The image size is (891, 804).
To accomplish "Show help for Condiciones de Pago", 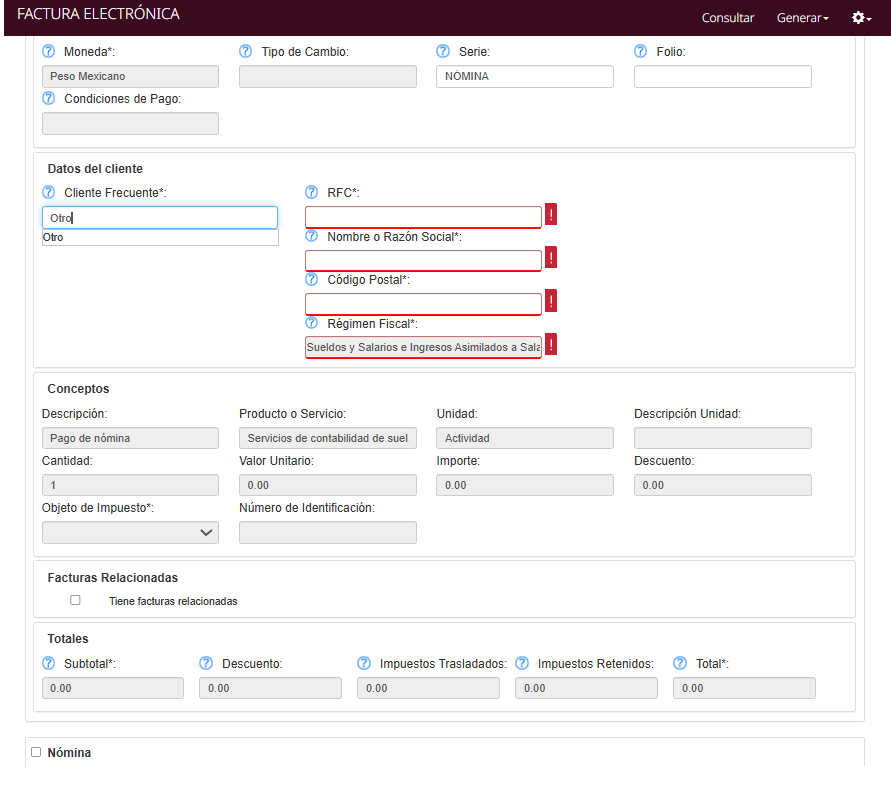I will 49,99.
